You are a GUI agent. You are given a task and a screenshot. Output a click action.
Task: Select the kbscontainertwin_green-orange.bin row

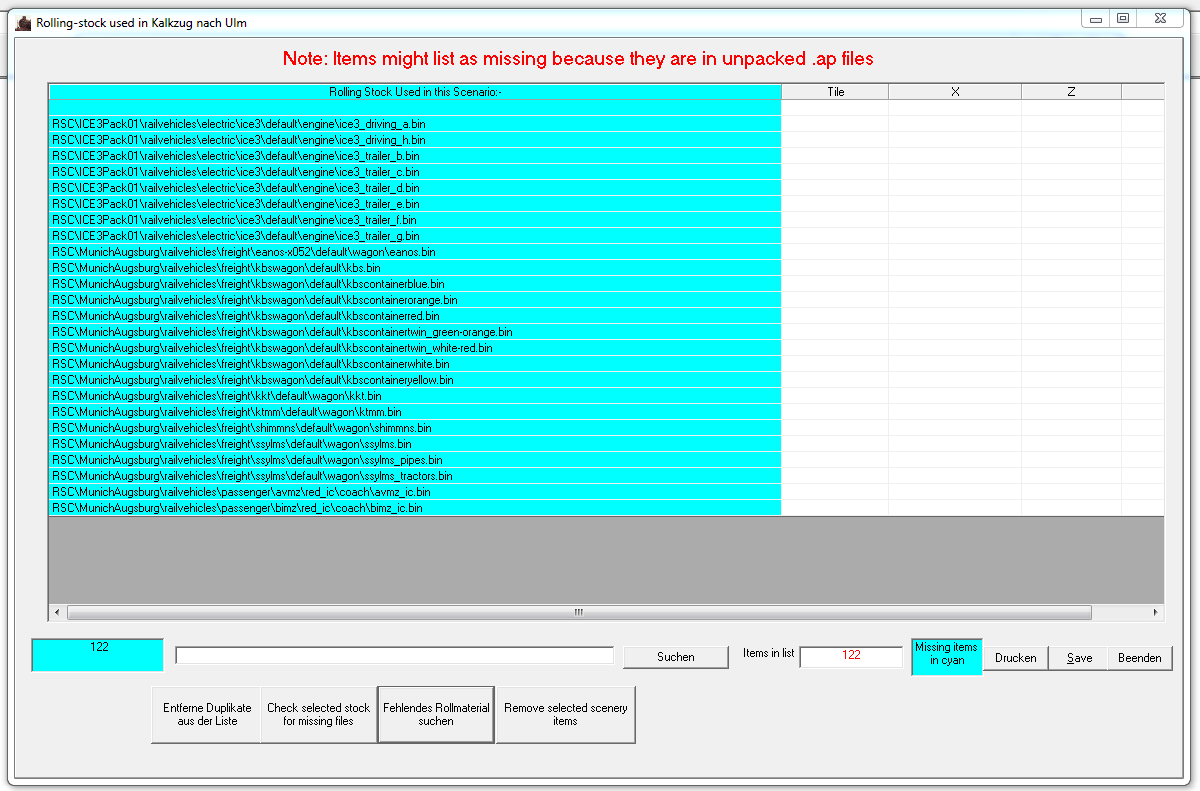click(x=415, y=332)
